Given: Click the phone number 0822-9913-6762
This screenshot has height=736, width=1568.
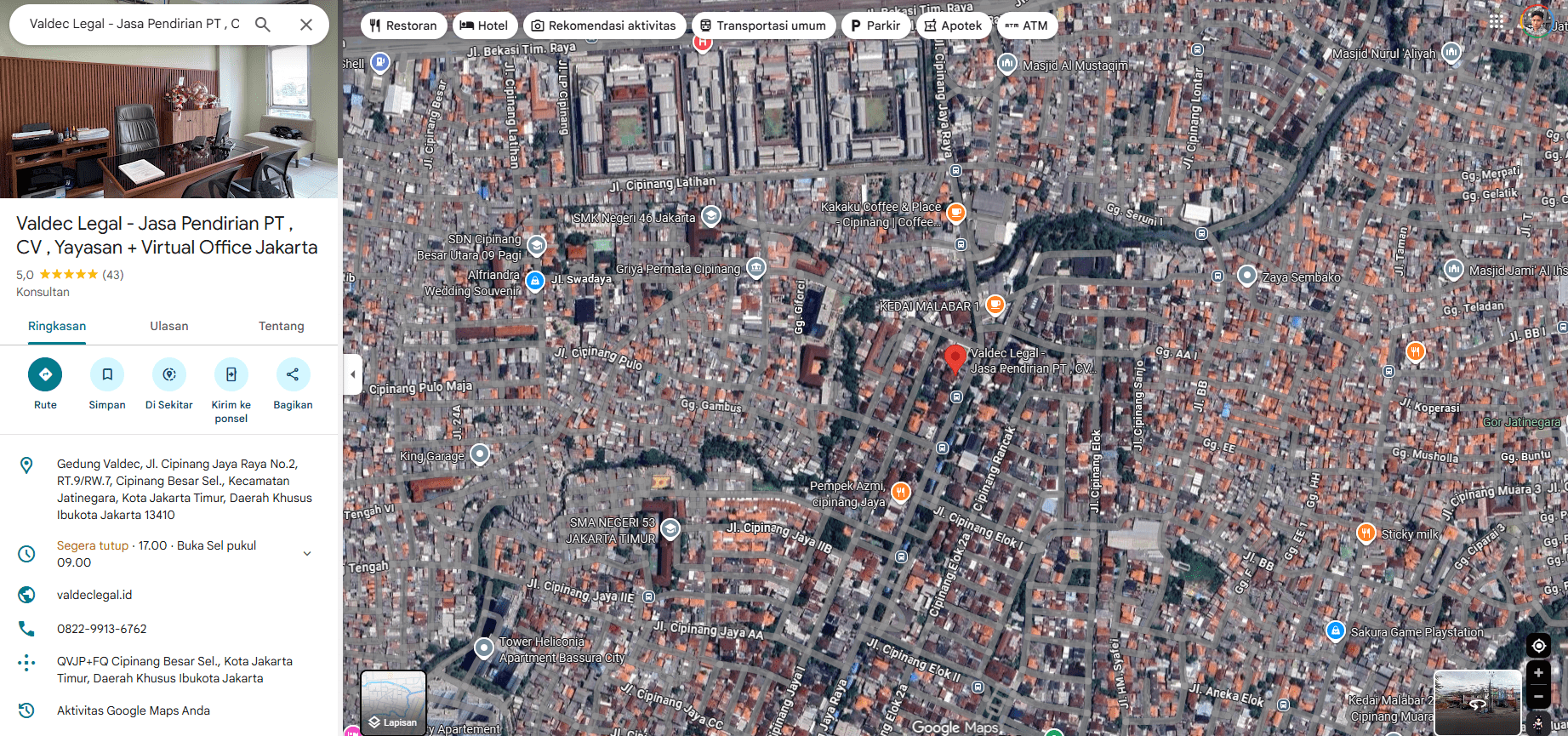Looking at the screenshot, I should point(102,629).
